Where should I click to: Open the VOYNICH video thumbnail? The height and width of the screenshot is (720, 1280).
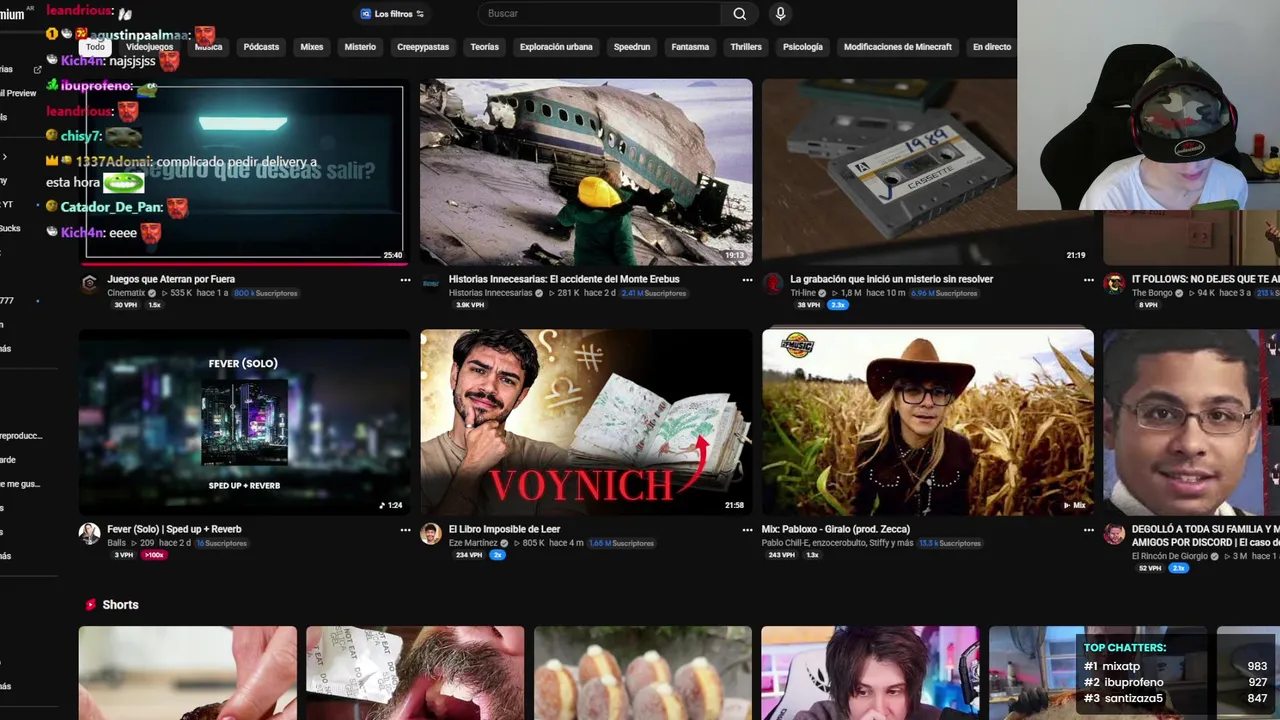[x=586, y=422]
